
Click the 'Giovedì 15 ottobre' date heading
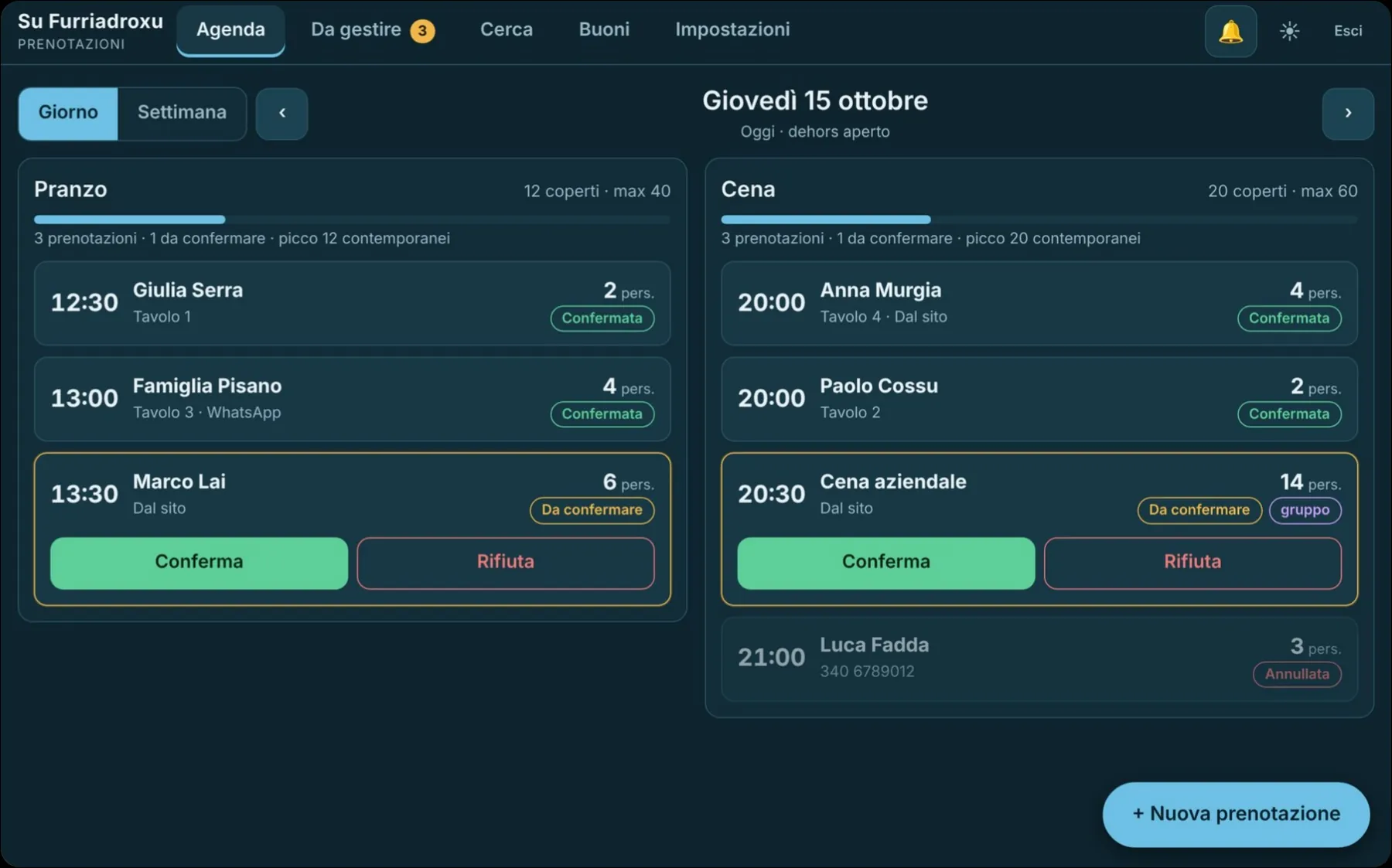click(815, 101)
